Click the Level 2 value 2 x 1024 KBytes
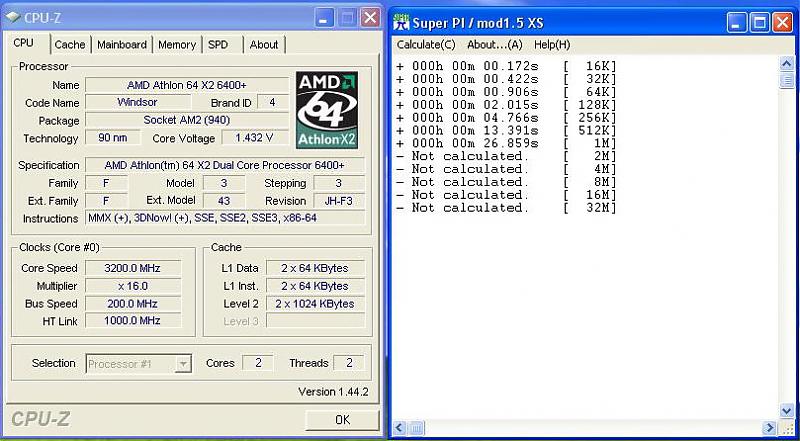The image size is (800, 441). coord(315,304)
